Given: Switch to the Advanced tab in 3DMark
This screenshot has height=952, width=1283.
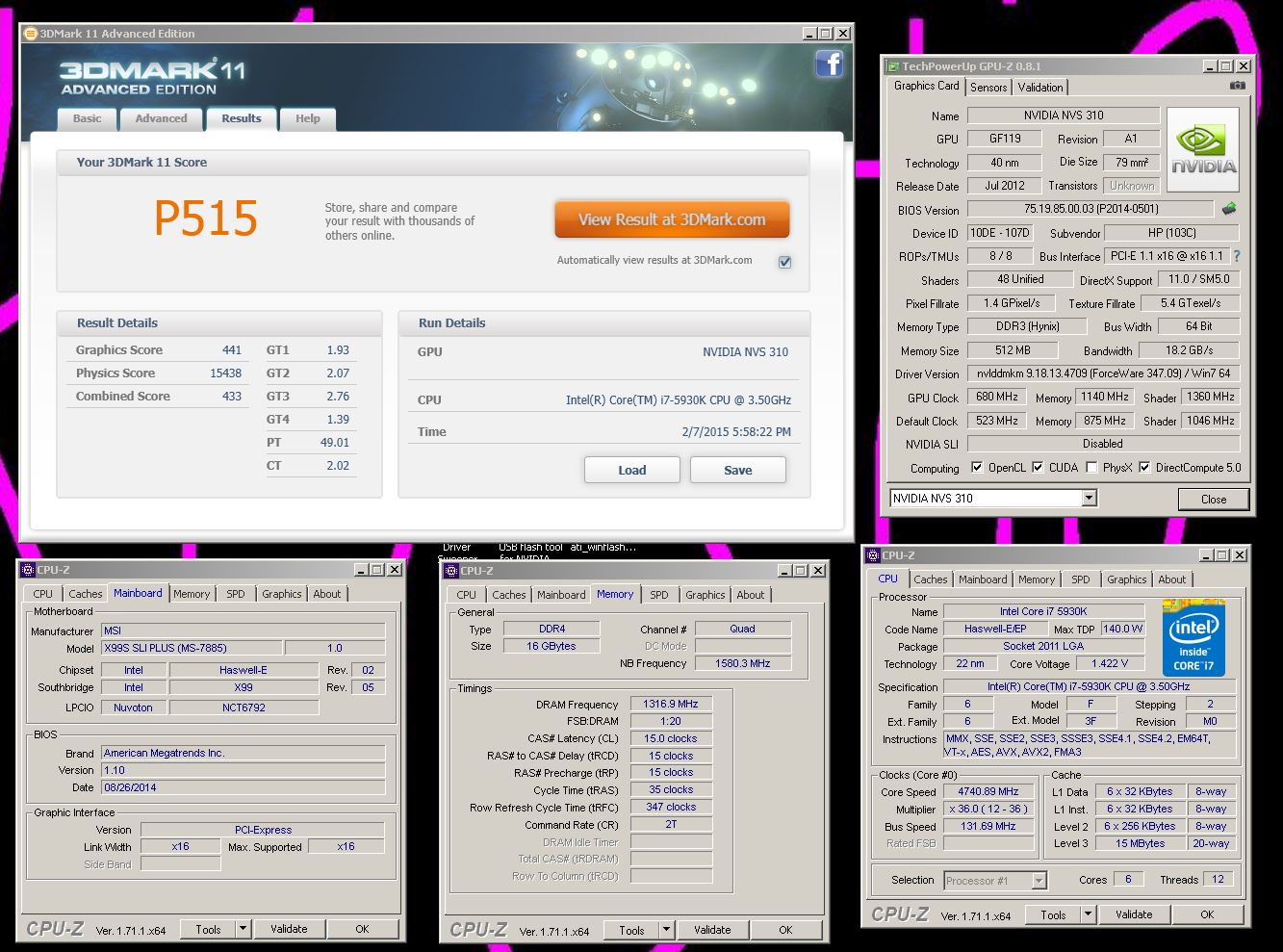Looking at the screenshot, I should click(x=161, y=118).
